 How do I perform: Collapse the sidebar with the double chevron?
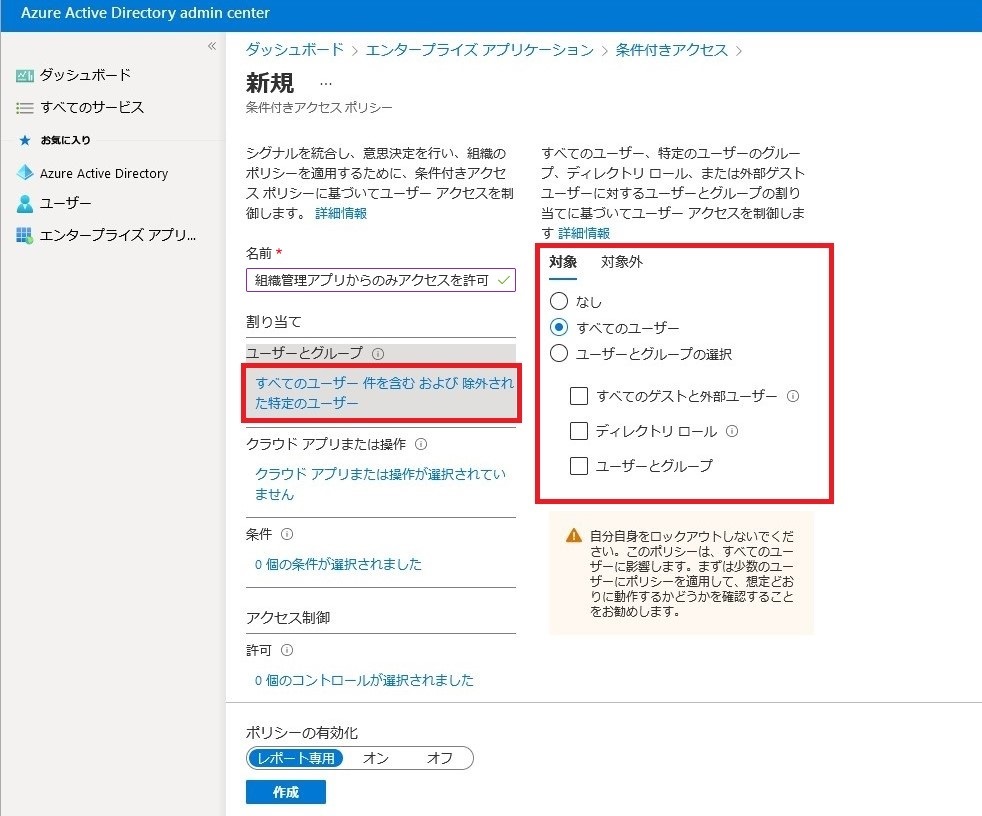pos(212,46)
